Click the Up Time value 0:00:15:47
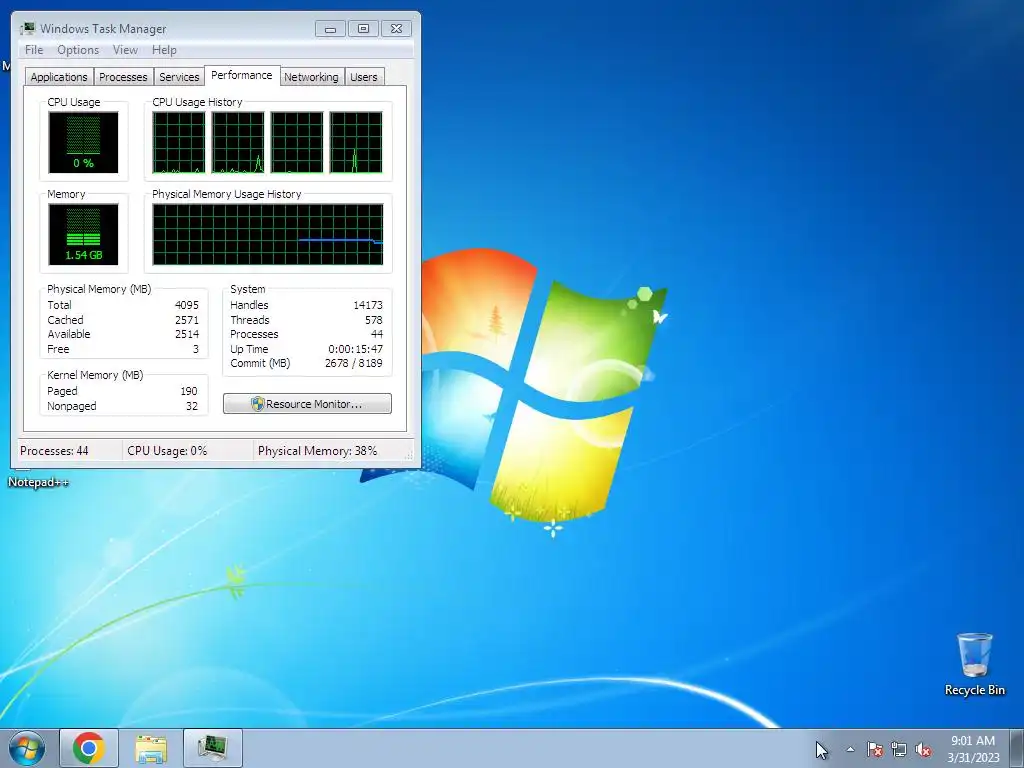Screen dimensions: 1024x768 tap(355, 349)
